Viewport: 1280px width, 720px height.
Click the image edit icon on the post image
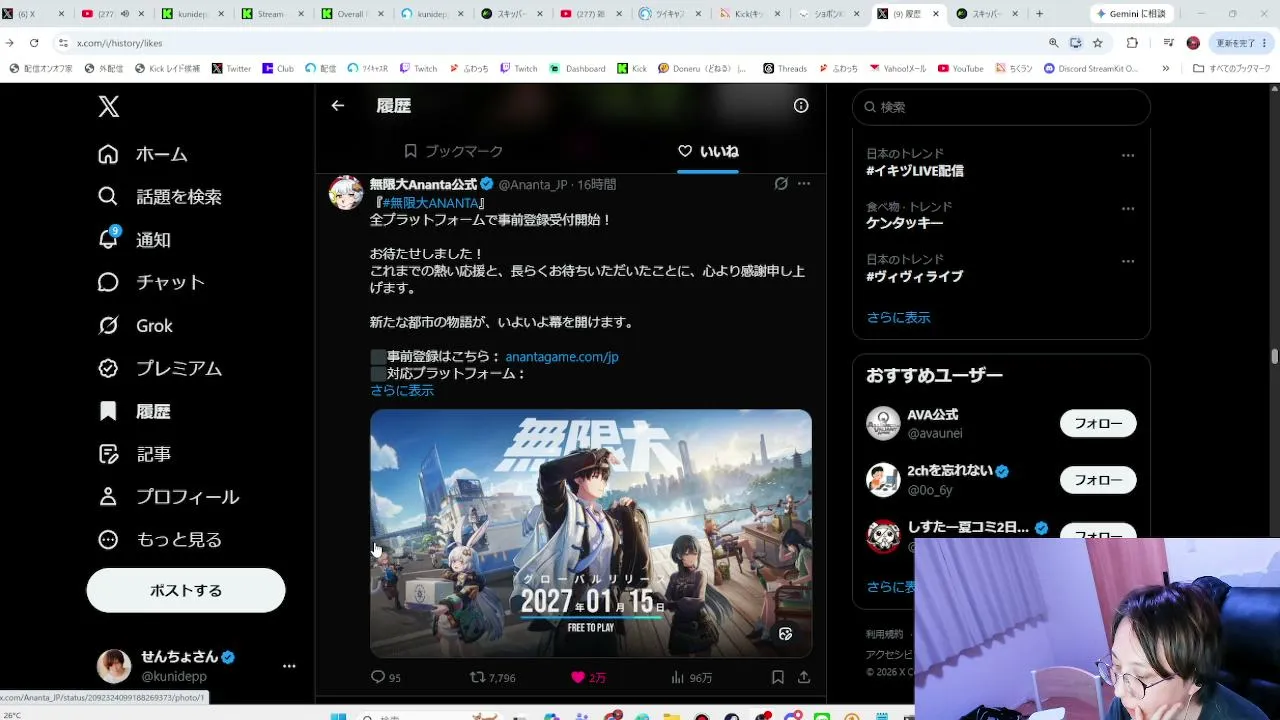coord(786,634)
